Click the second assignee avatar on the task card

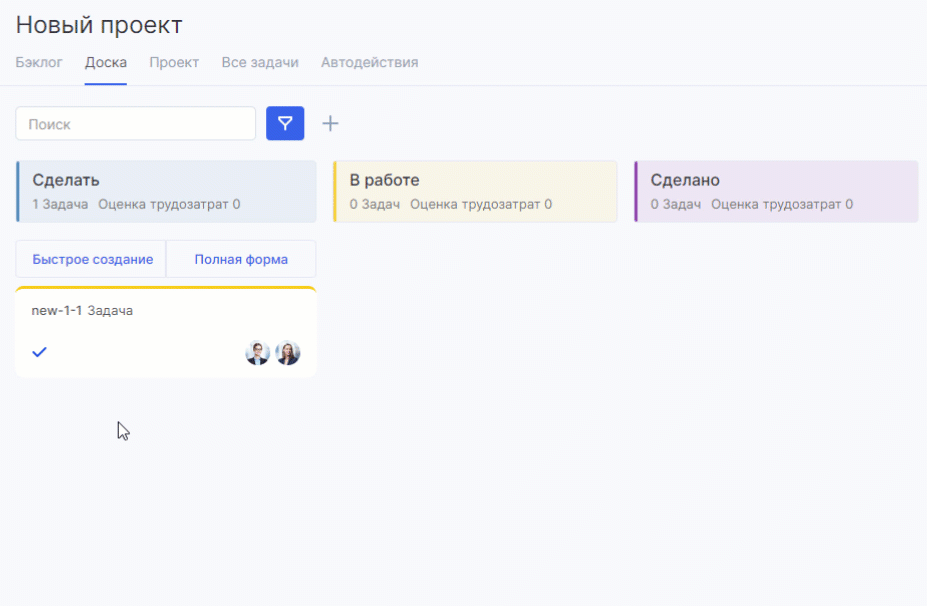(x=288, y=353)
